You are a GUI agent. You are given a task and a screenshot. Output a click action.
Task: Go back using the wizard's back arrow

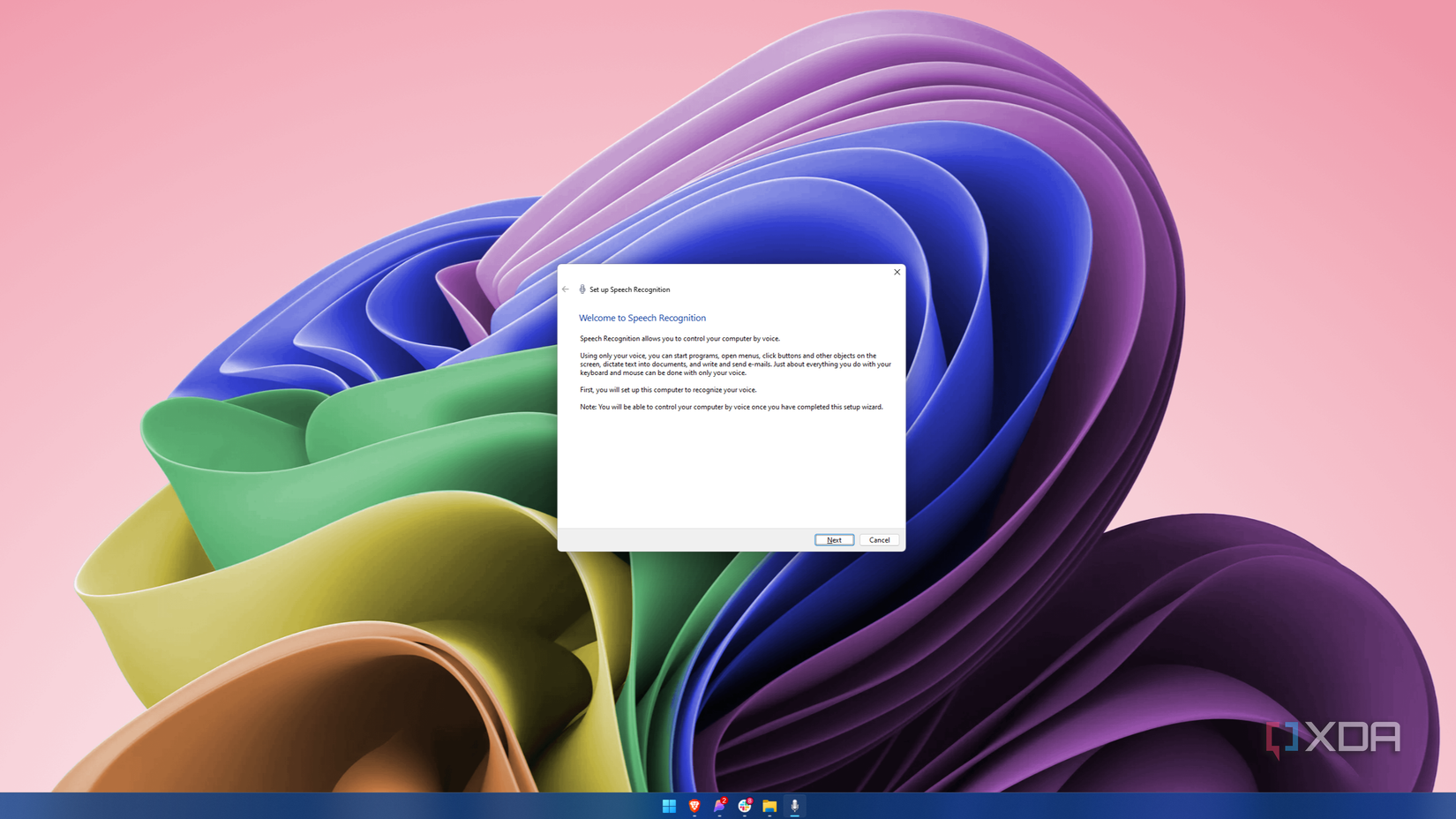click(566, 289)
